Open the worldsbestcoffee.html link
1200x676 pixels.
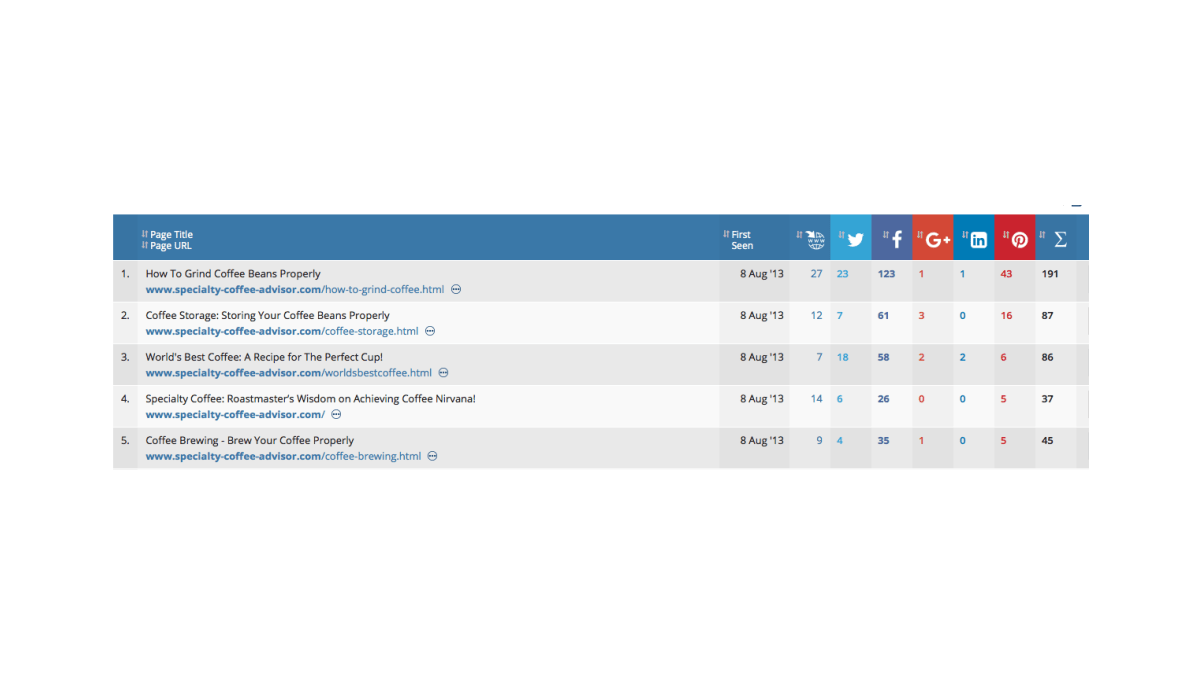[x=289, y=373]
